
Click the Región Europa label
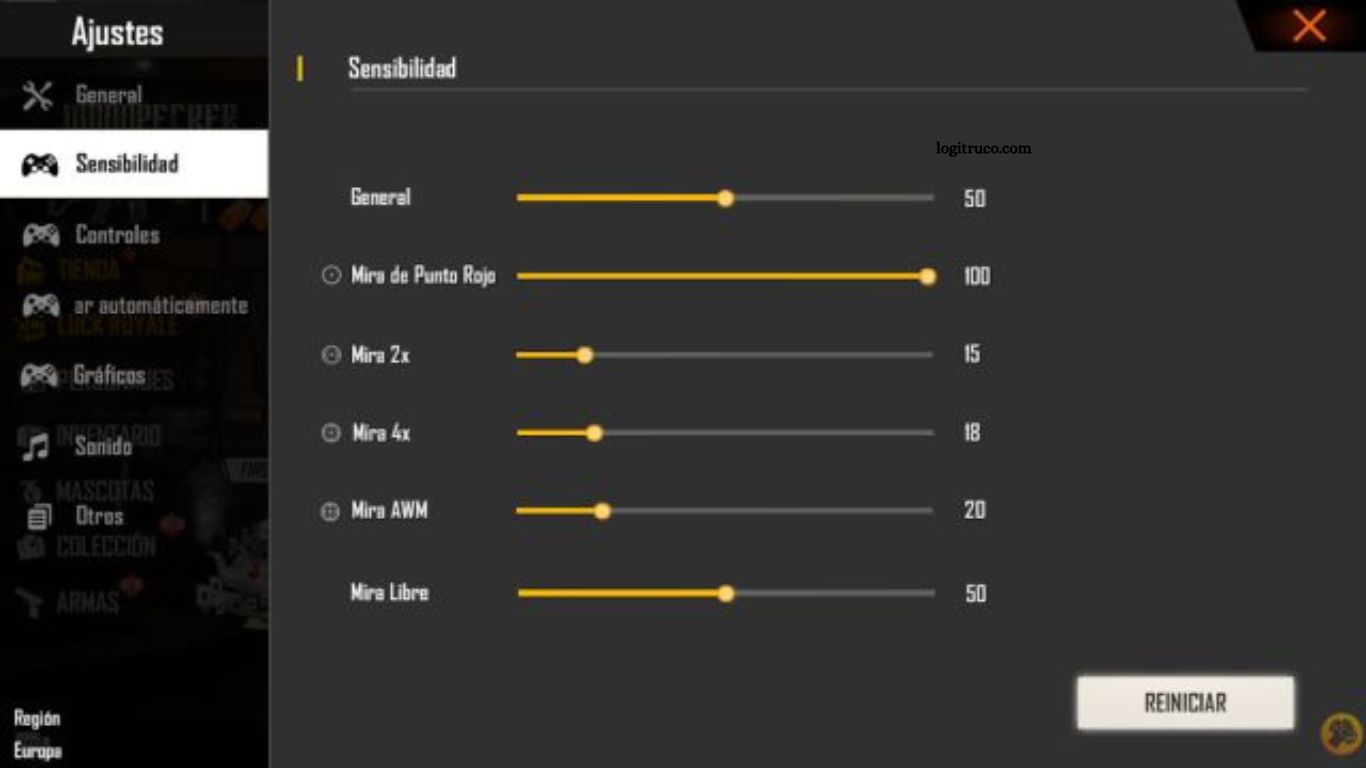point(38,735)
